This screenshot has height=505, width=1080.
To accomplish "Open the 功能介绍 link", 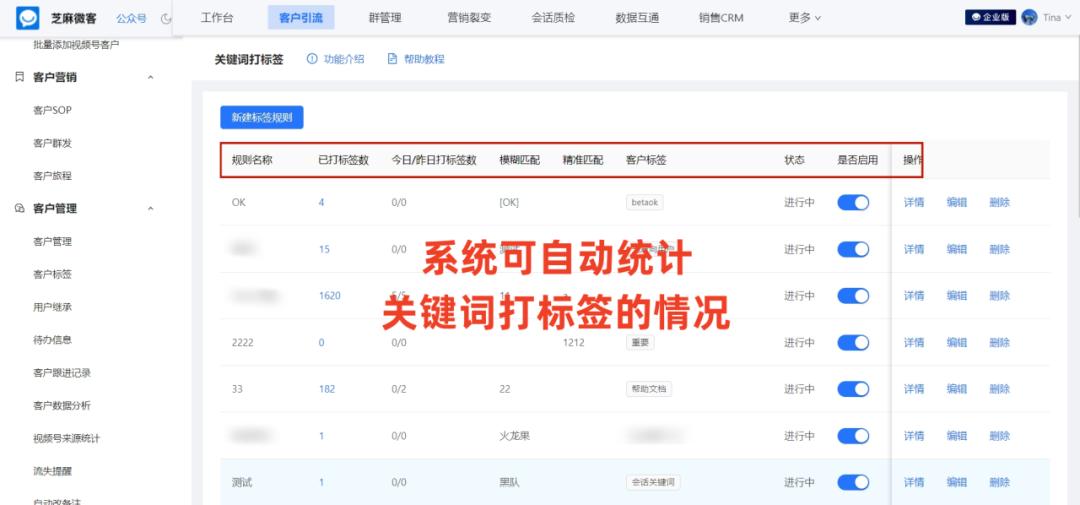I will click(344, 59).
